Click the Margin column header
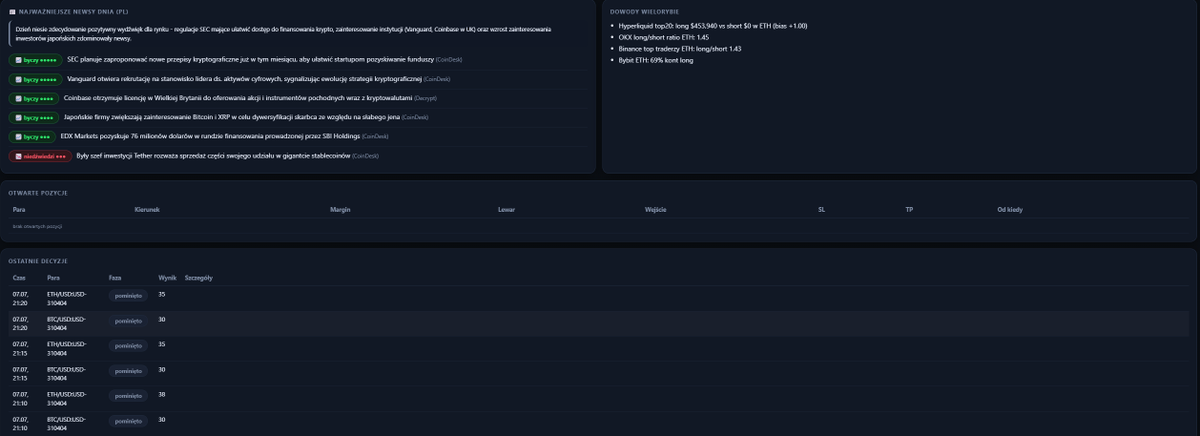 pyautogui.click(x=339, y=210)
